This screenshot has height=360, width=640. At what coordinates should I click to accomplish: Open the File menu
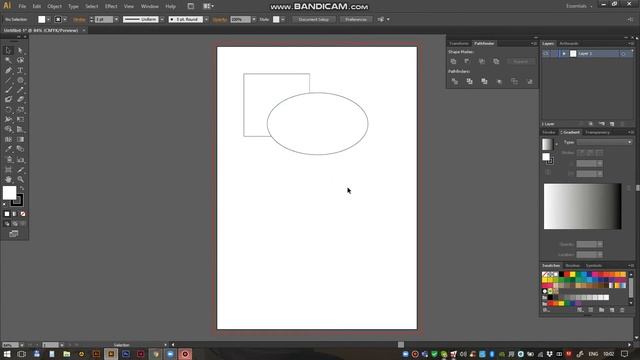[x=22, y=6]
